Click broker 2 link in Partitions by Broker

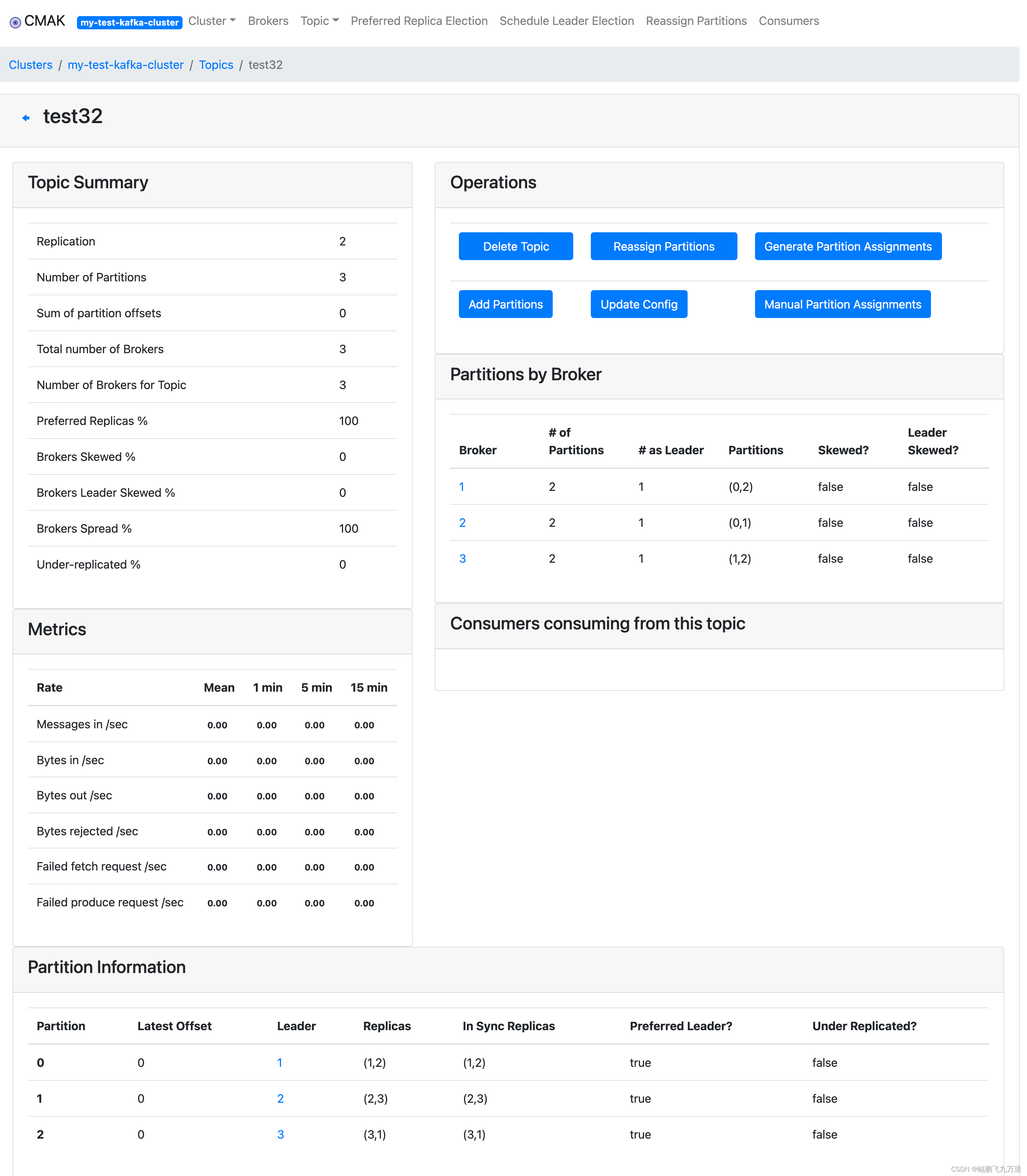[462, 522]
